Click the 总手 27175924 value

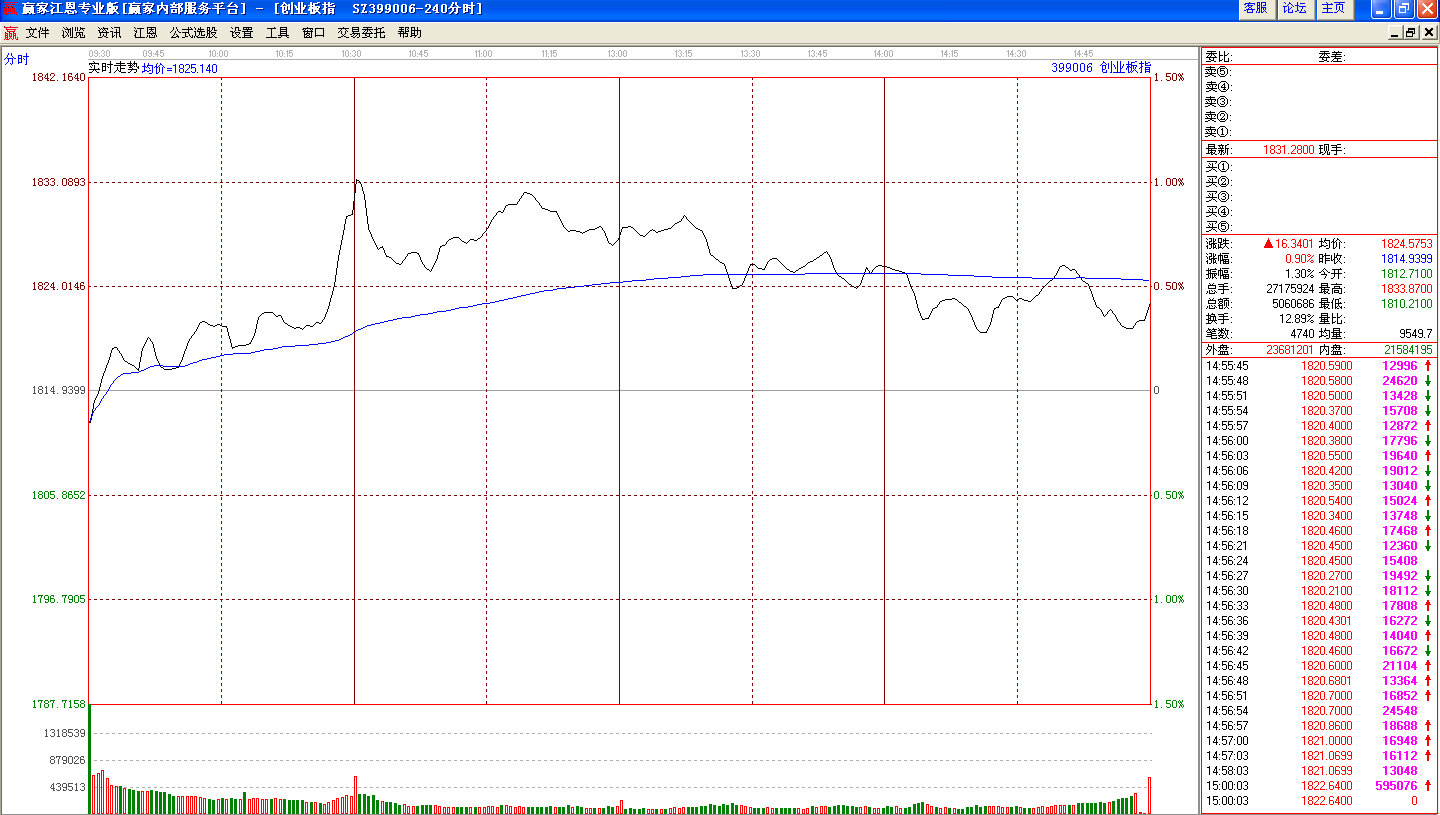tap(1290, 289)
